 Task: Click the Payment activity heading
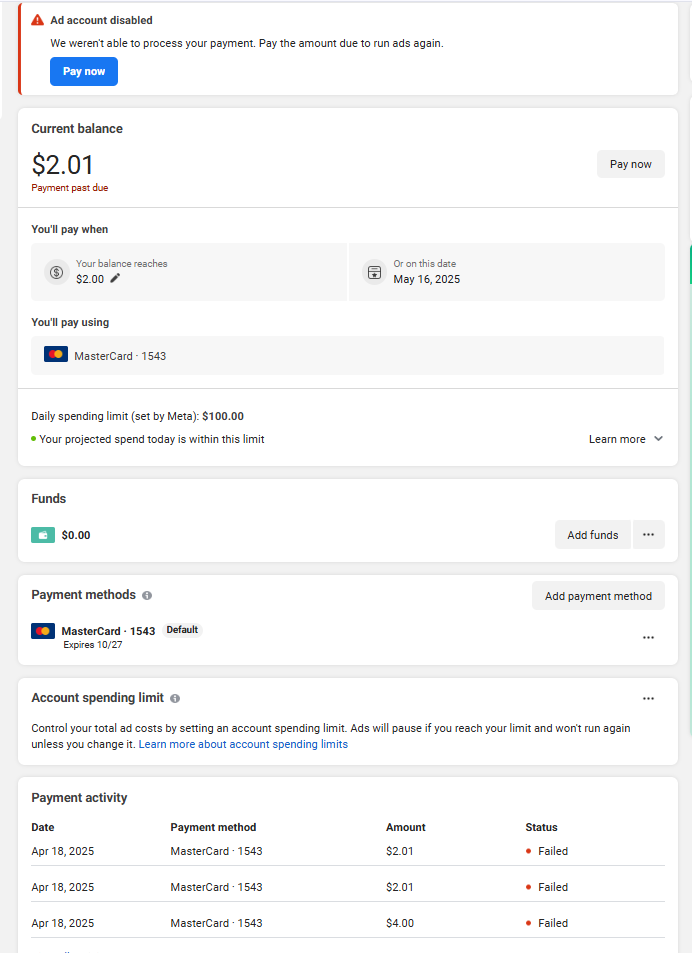[x=79, y=798]
